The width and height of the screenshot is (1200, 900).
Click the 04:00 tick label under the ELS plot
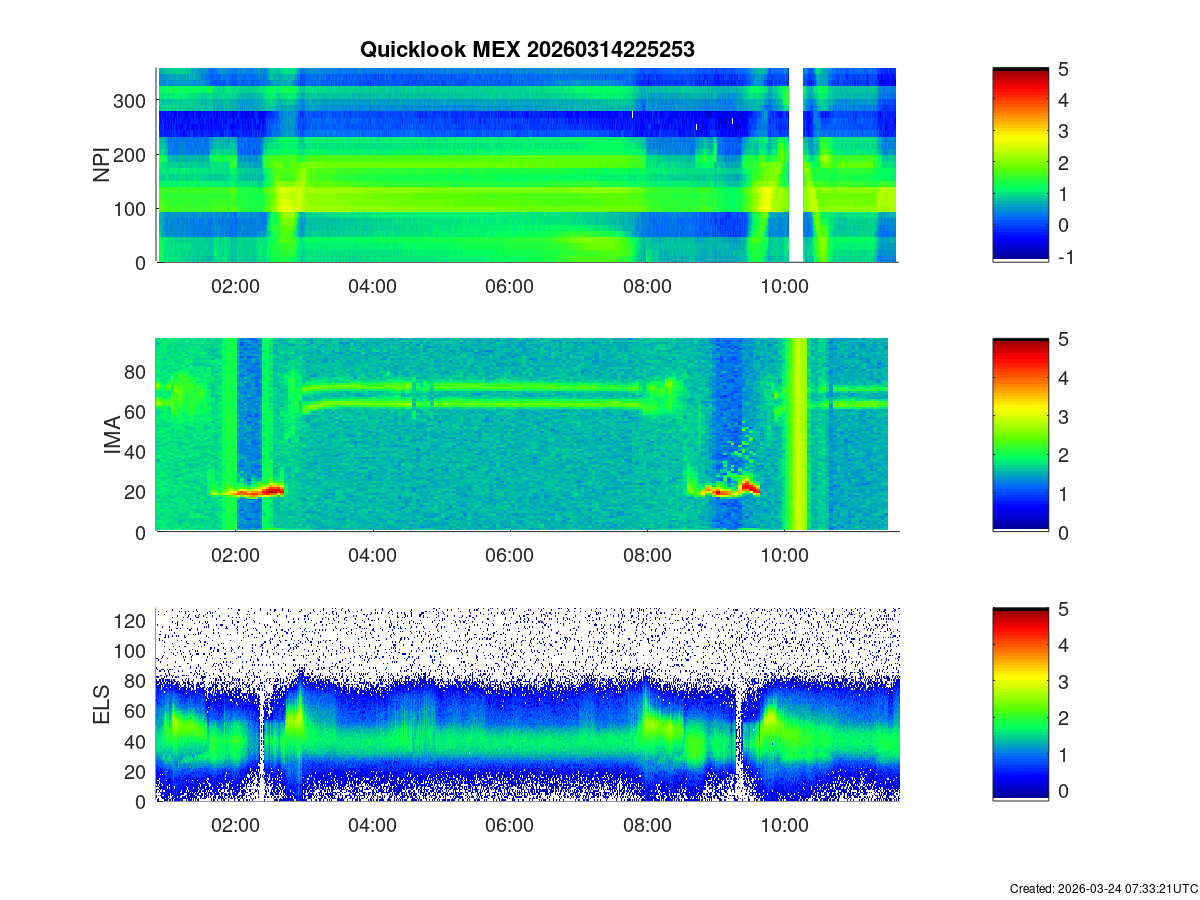pyautogui.click(x=373, y=826)
